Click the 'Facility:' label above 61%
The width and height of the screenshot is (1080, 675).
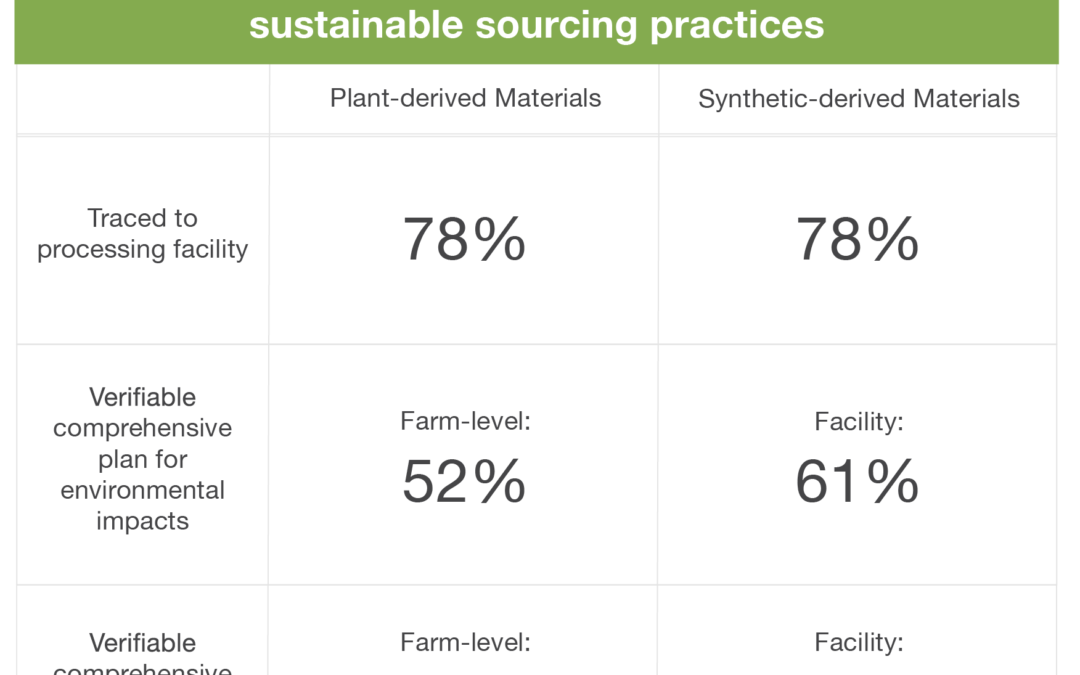click(x=858, y=421)
